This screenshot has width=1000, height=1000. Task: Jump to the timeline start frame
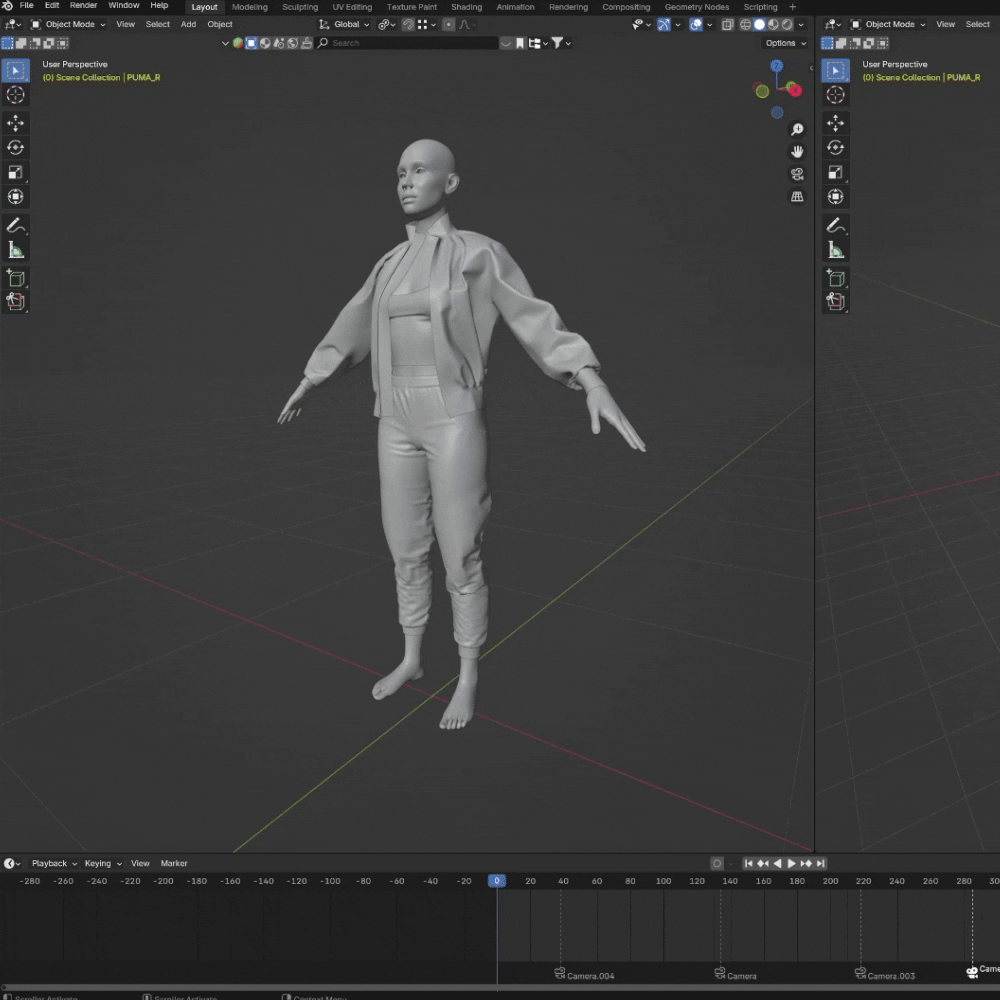tap(749, 864)
